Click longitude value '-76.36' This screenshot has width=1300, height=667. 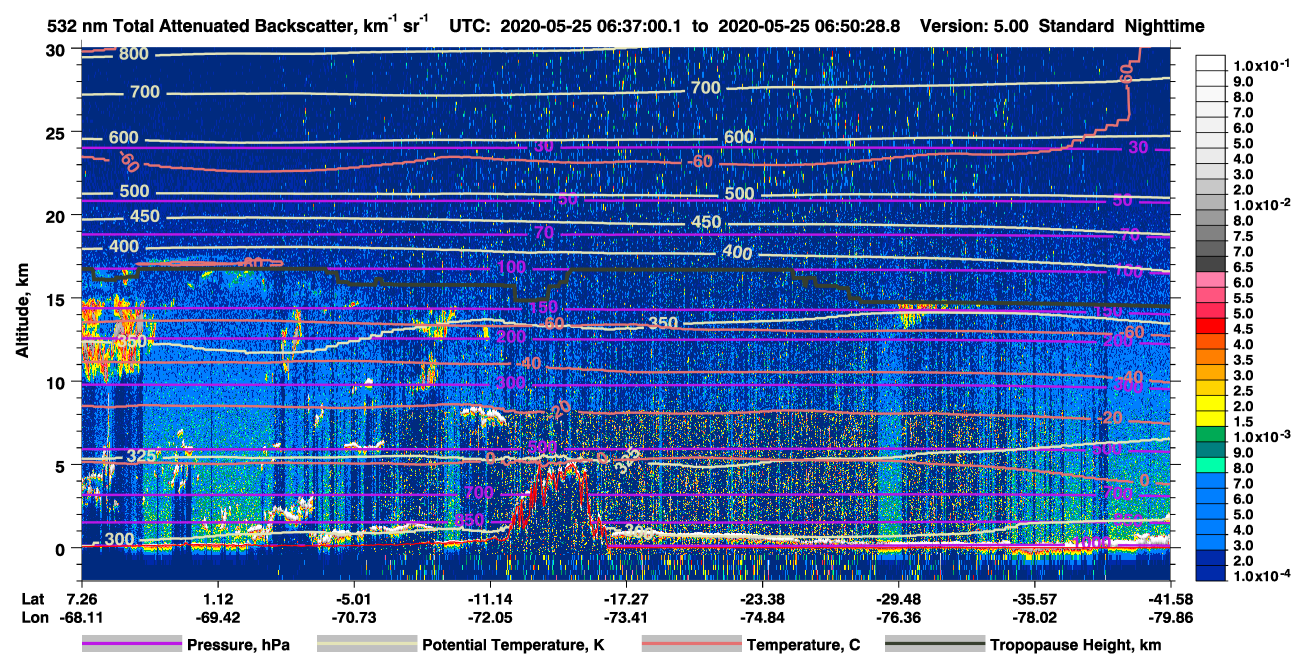(898, 618)
